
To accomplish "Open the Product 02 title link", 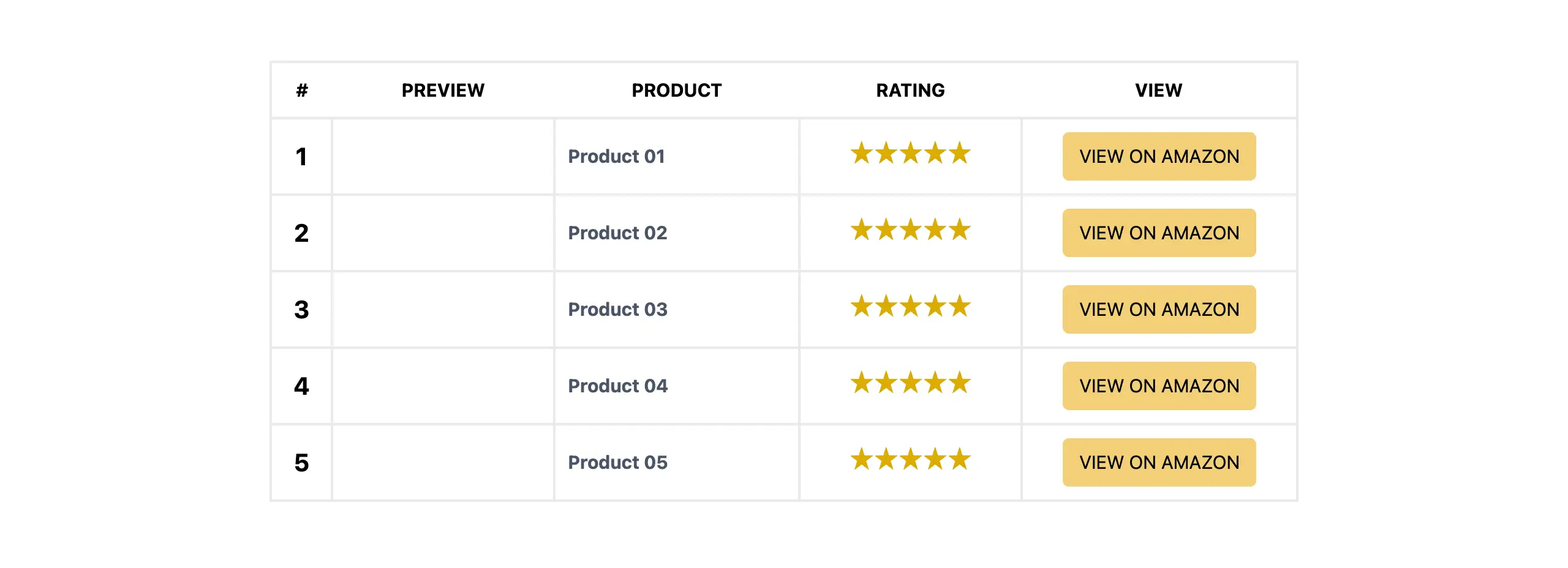I will tap(617, 233).
